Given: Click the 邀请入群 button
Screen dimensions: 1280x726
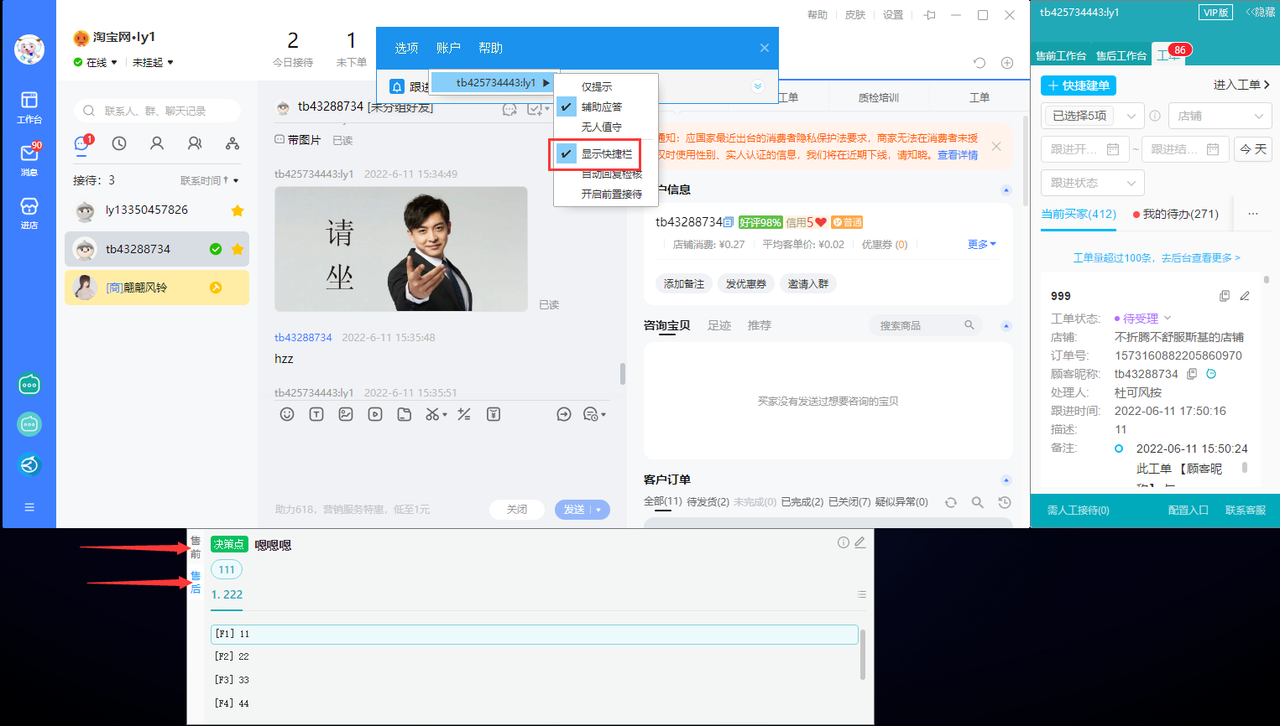Looking at the screenshot, I should (808, 284).
